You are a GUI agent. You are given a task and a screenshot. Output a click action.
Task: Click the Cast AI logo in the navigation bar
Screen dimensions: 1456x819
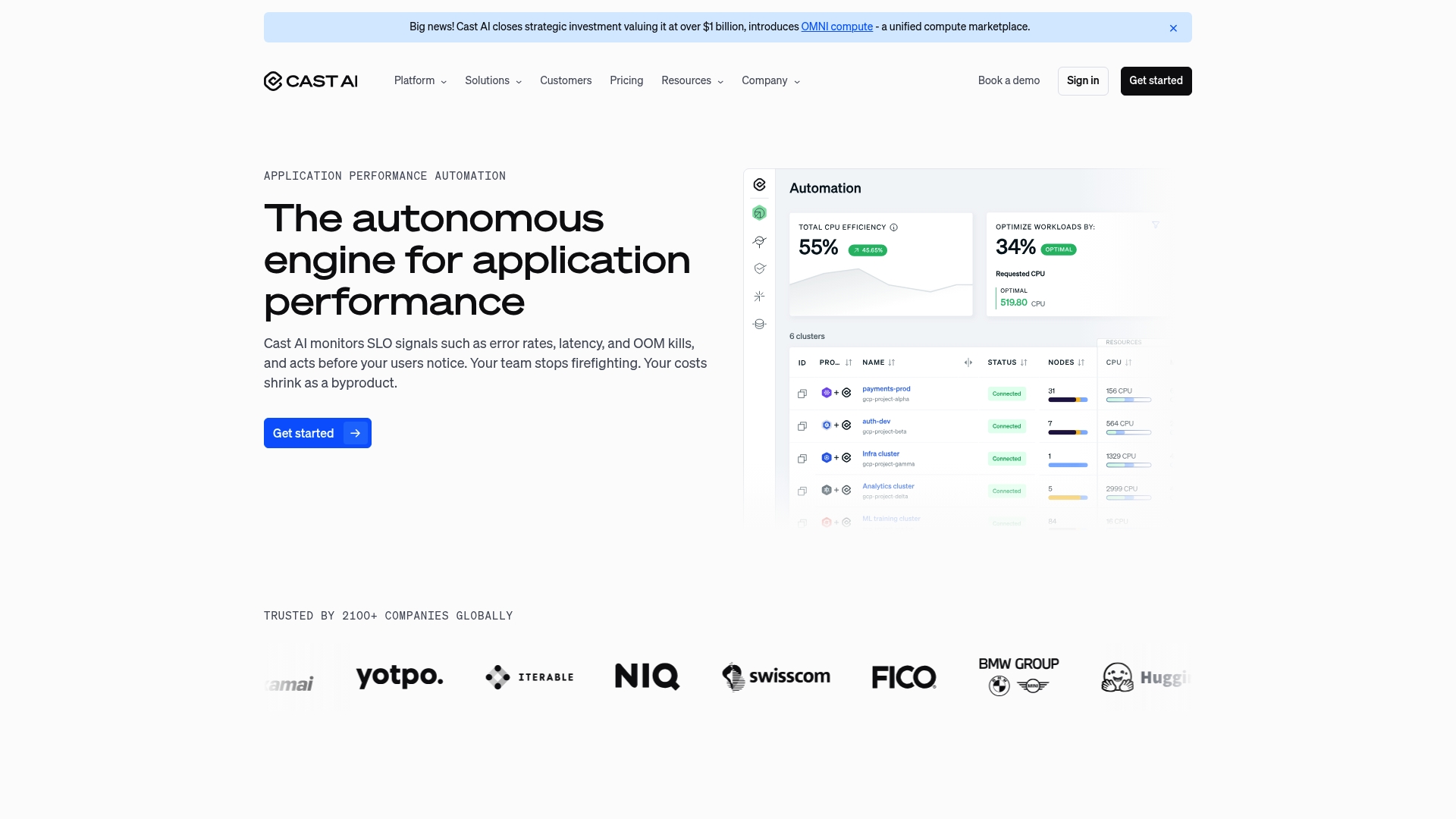[x=310, y=80]
